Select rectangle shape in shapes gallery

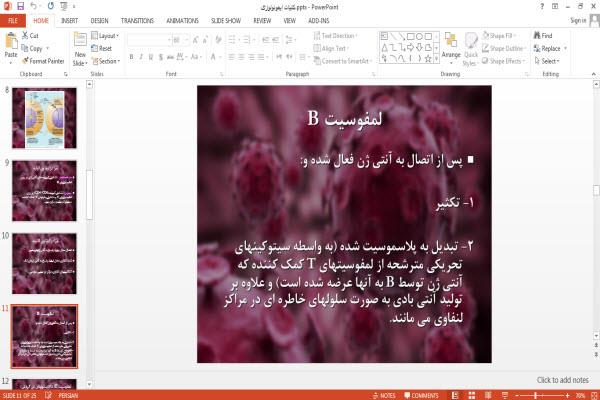411,36
